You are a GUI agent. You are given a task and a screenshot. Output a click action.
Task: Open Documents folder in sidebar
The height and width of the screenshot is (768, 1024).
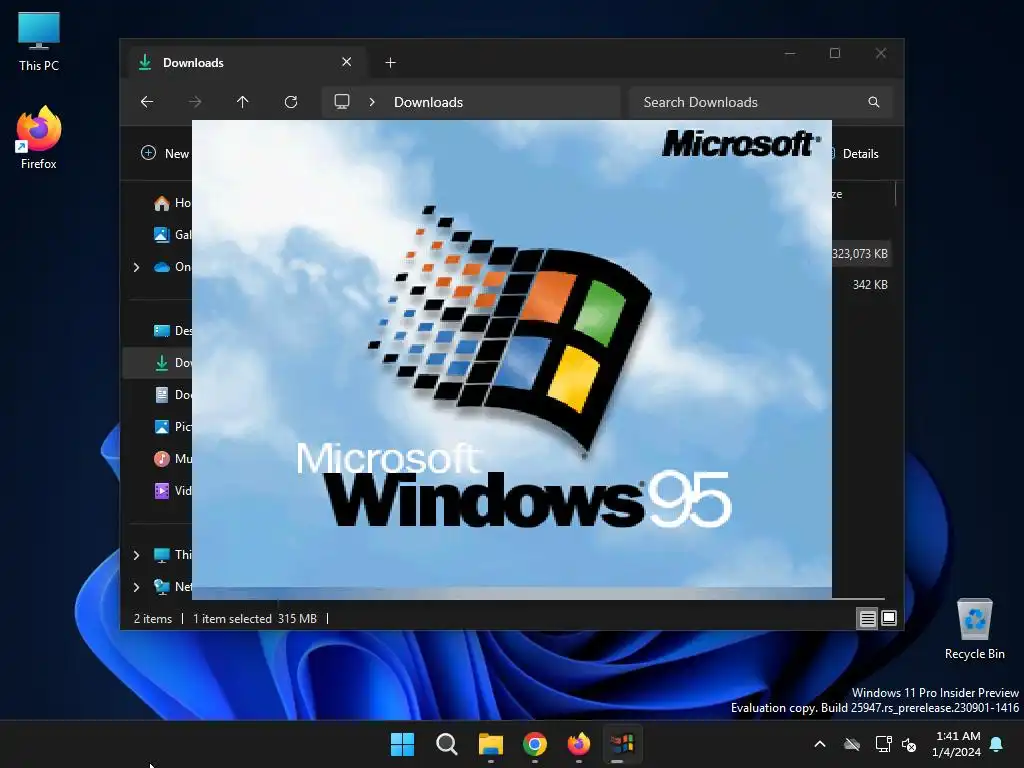click(x=172, y=394)
